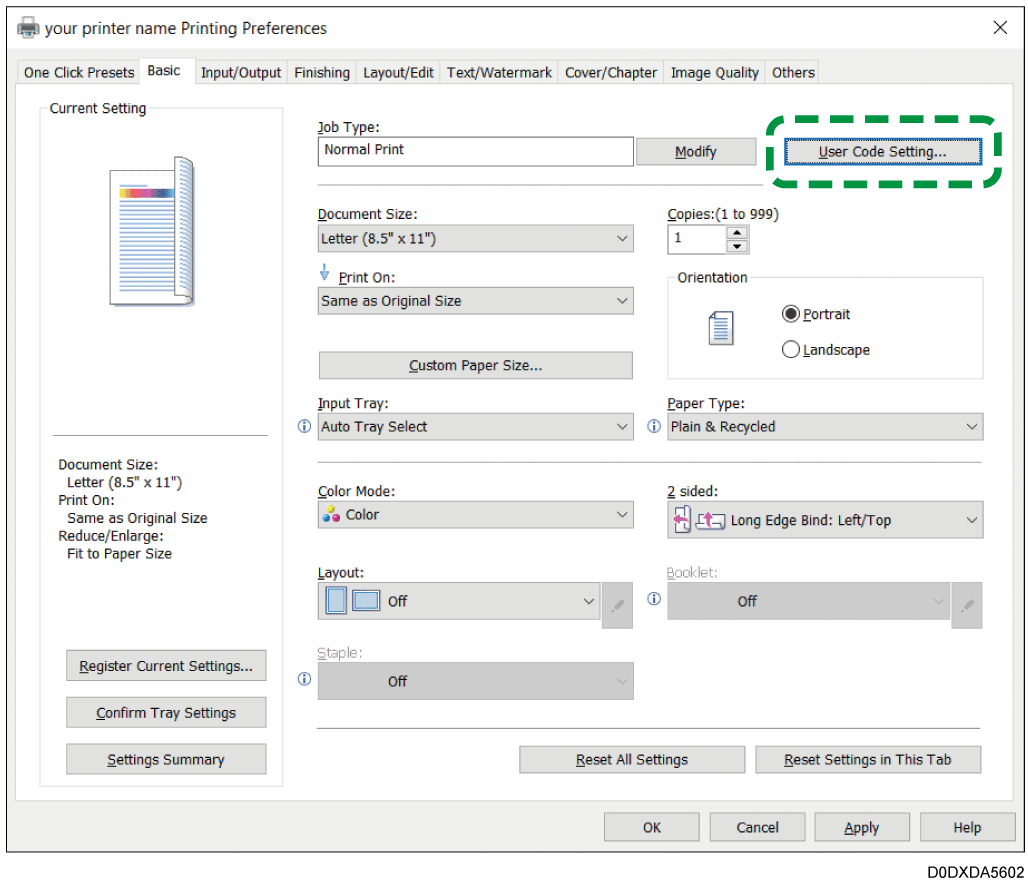Open the 2 sided binding dropdown
This screenshot has height=885, width=1028.
coord(825,520)
